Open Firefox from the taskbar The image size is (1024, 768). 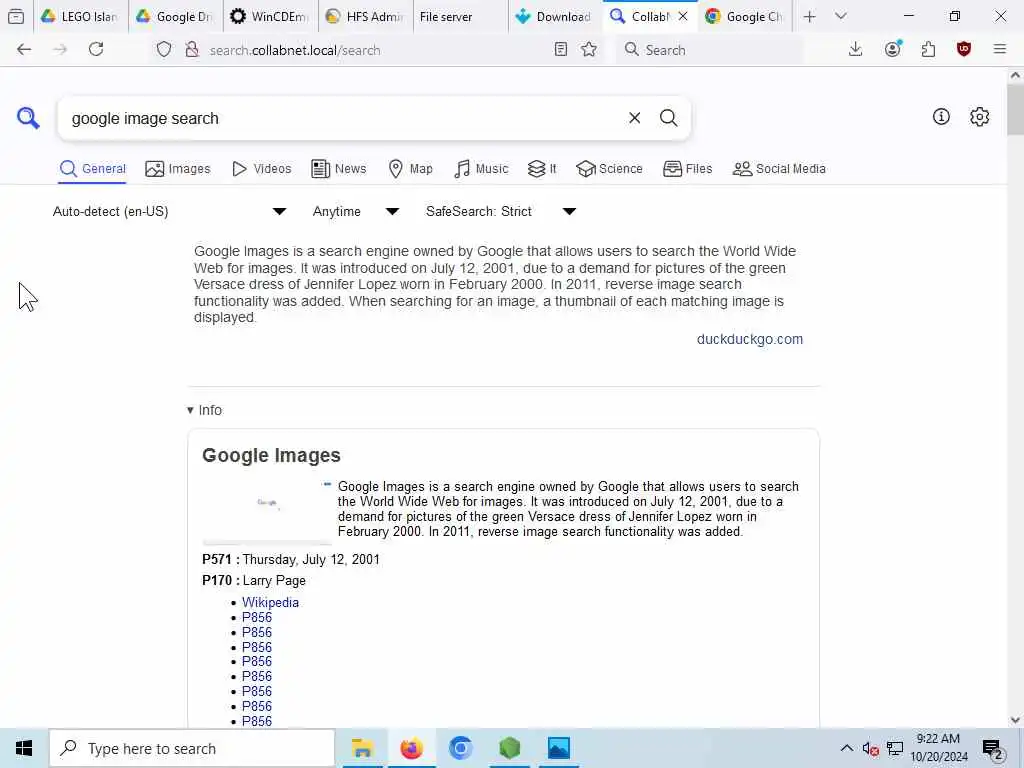411,748
